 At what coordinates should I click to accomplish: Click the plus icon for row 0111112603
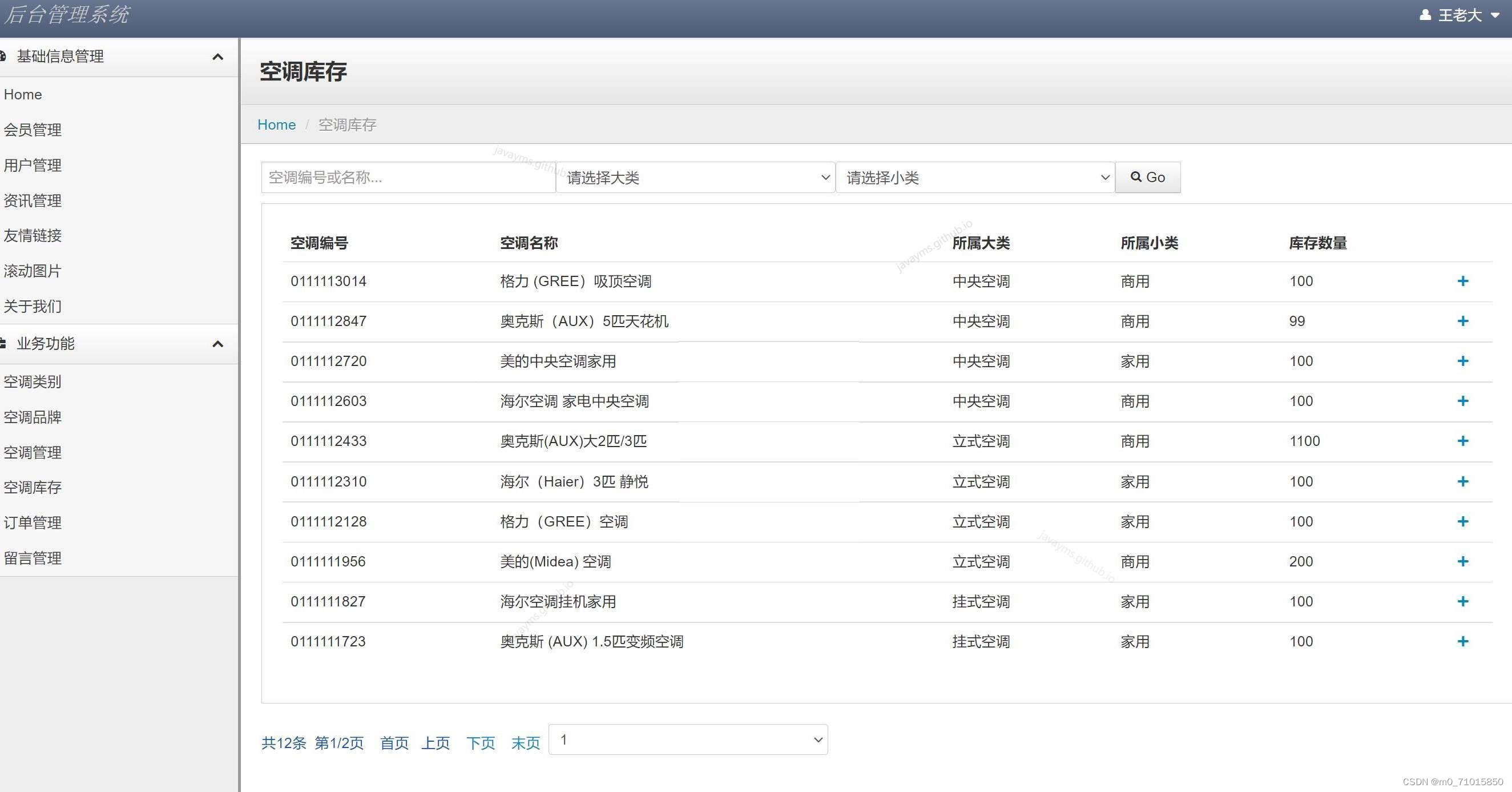[1463, 401]
